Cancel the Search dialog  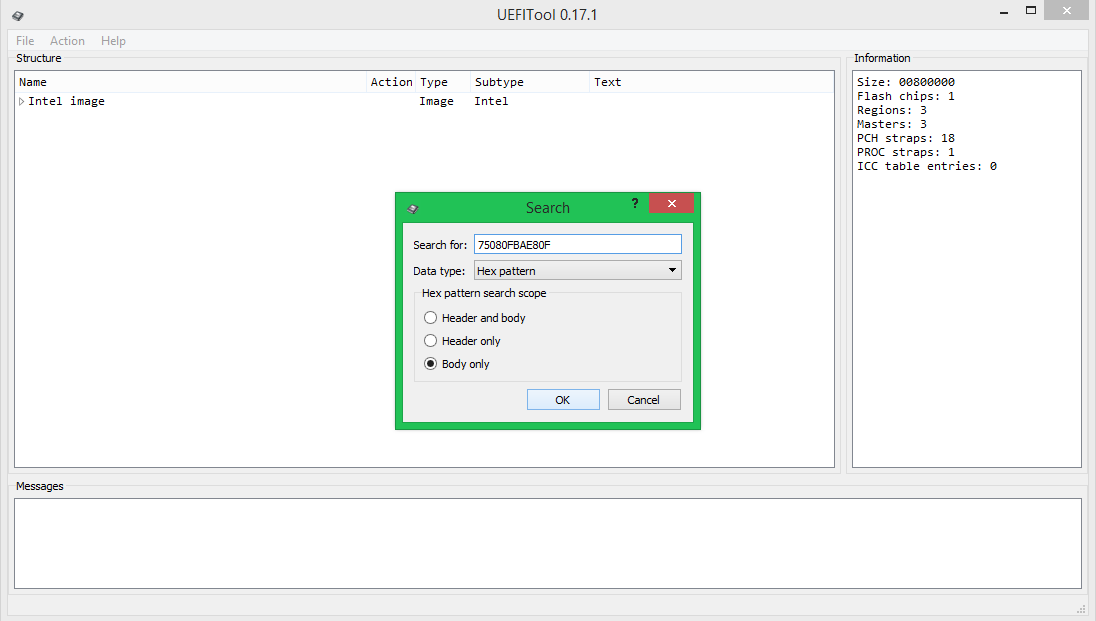(644, 399)
